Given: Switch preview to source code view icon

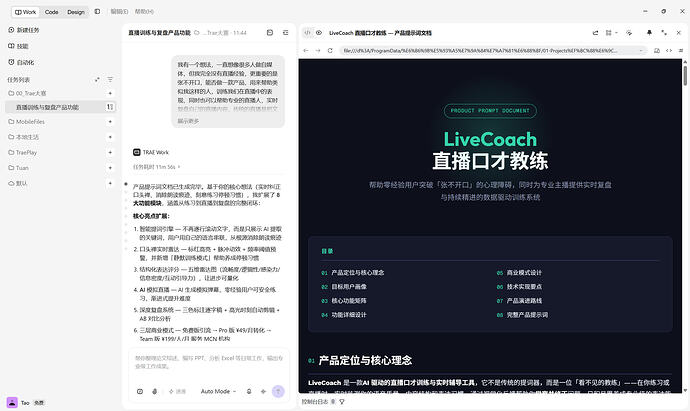Looking at the screenshot, I should tap(307, 33).
